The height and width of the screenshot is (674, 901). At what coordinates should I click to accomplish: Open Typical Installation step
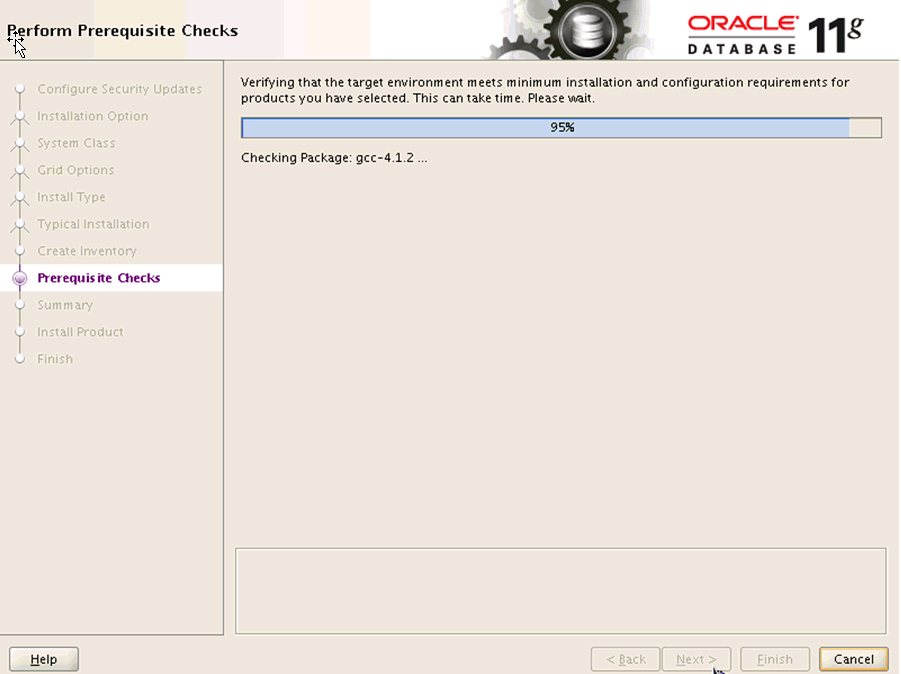(93, 224)
